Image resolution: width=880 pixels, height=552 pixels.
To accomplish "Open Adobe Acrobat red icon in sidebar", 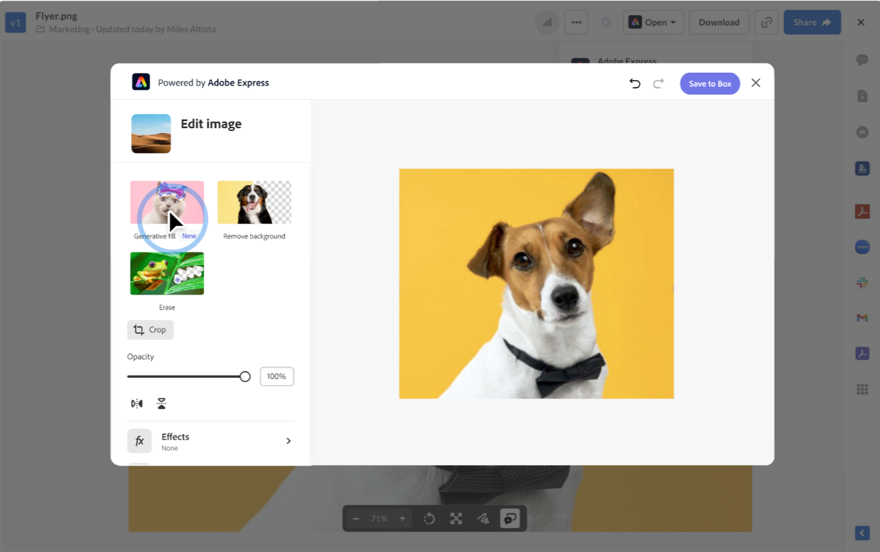I will (863, 211).
